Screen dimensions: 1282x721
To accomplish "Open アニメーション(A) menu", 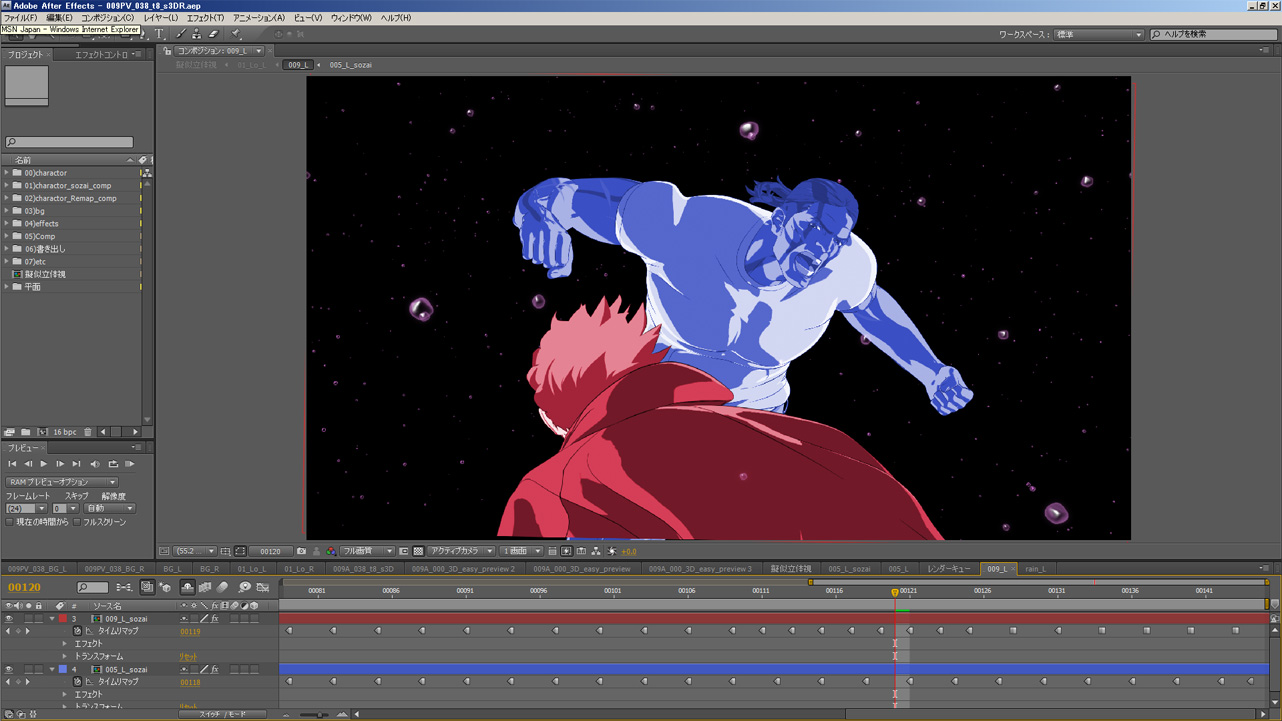I will coord(258,18).
